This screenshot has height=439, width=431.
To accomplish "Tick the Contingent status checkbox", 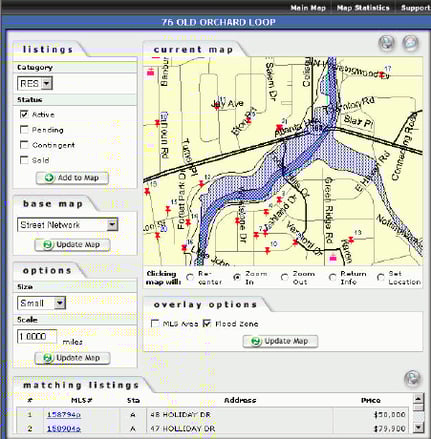I will coord(24,145).
